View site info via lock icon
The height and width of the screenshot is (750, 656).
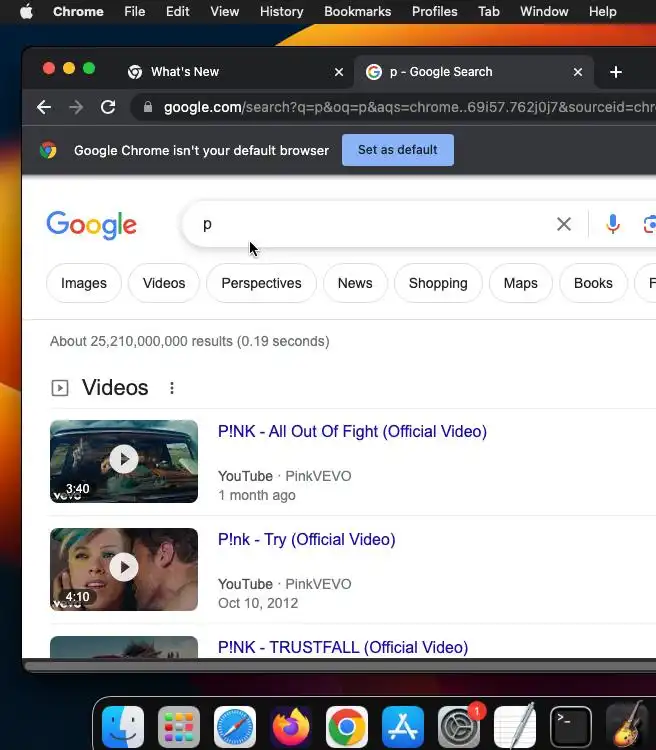(148, 107)
